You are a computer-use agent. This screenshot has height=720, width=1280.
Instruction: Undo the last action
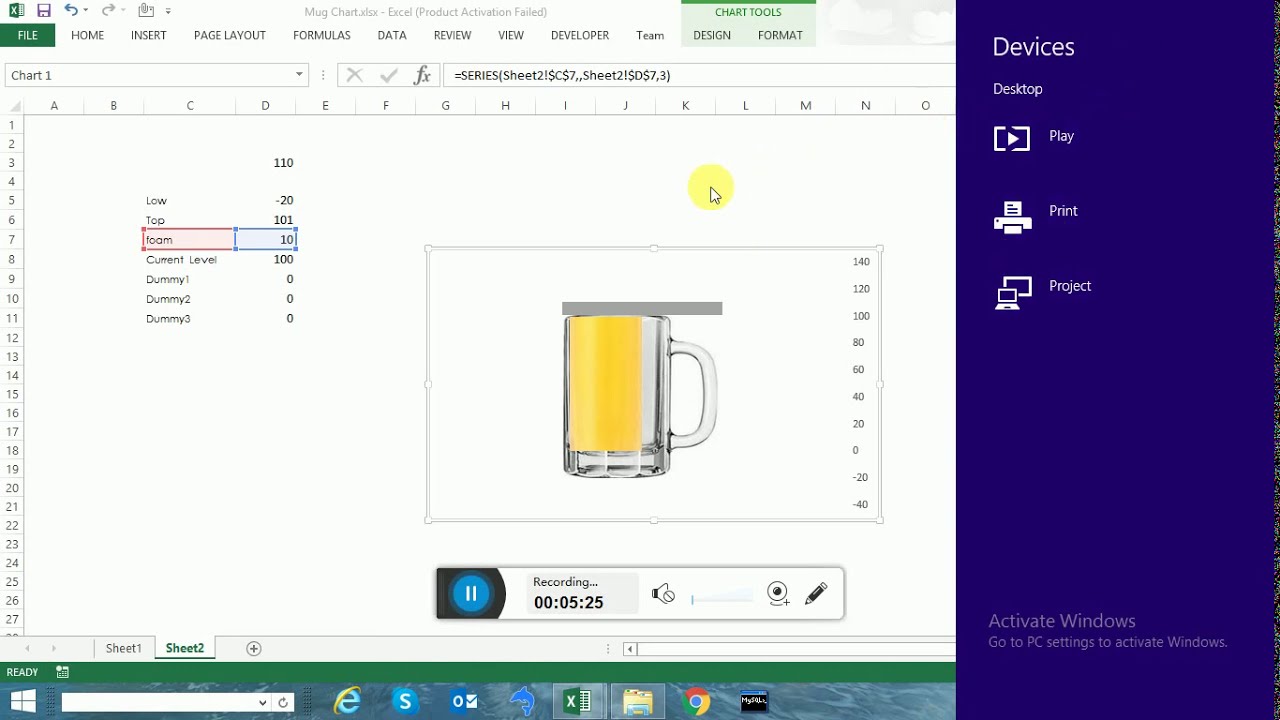click(x=71, y=11)
